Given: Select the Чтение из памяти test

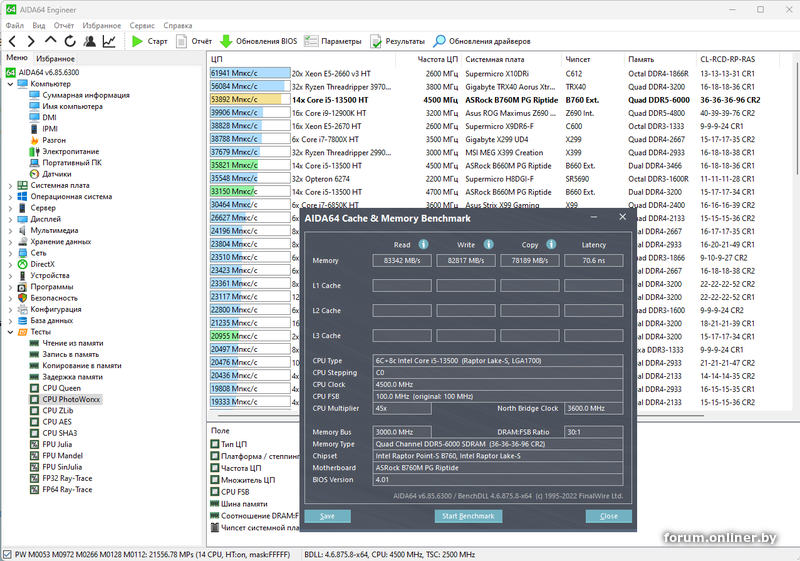Looking at the screenshot, I should coord(72,343).
